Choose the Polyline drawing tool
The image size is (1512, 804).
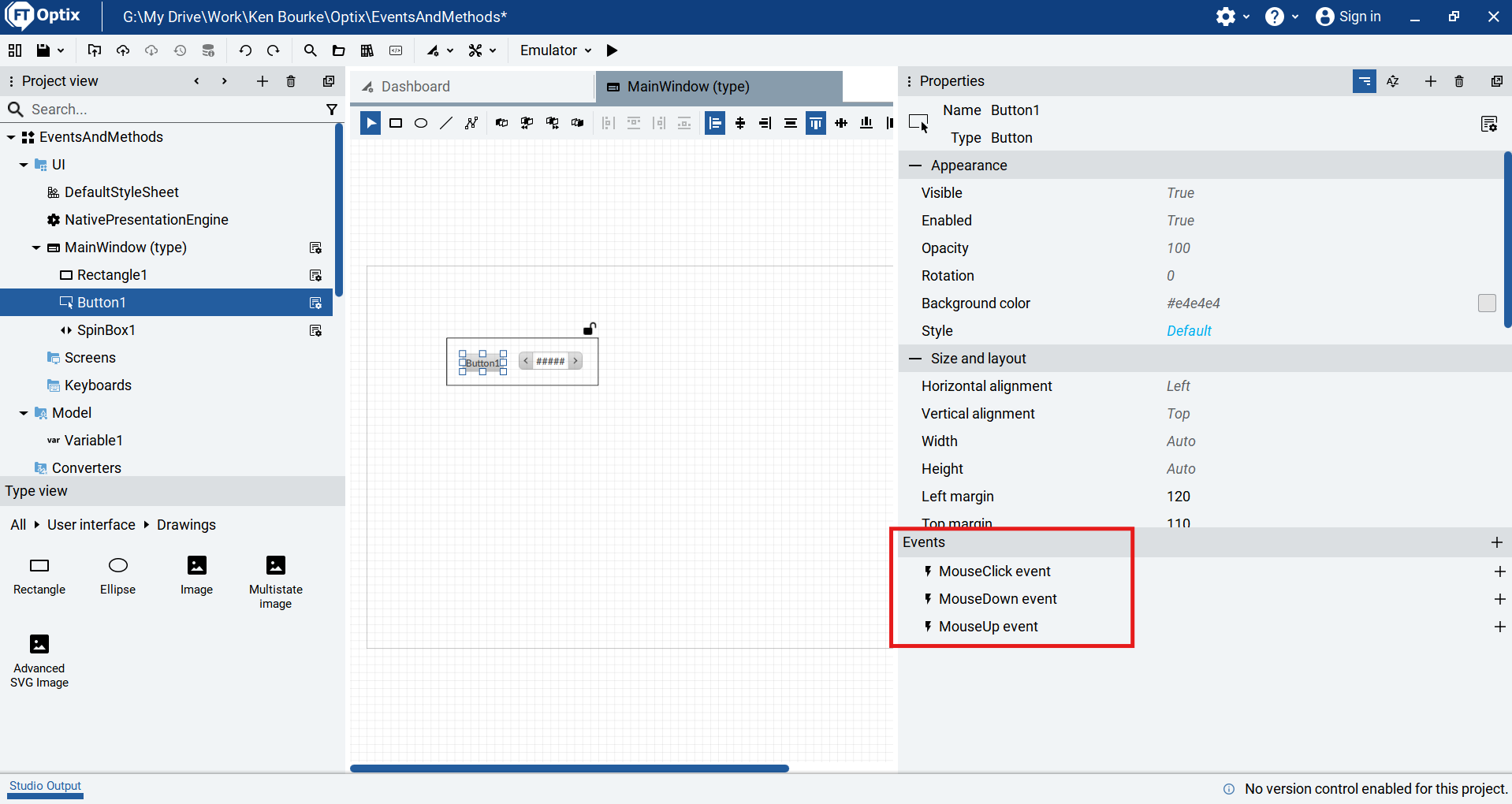coord(471,123)
